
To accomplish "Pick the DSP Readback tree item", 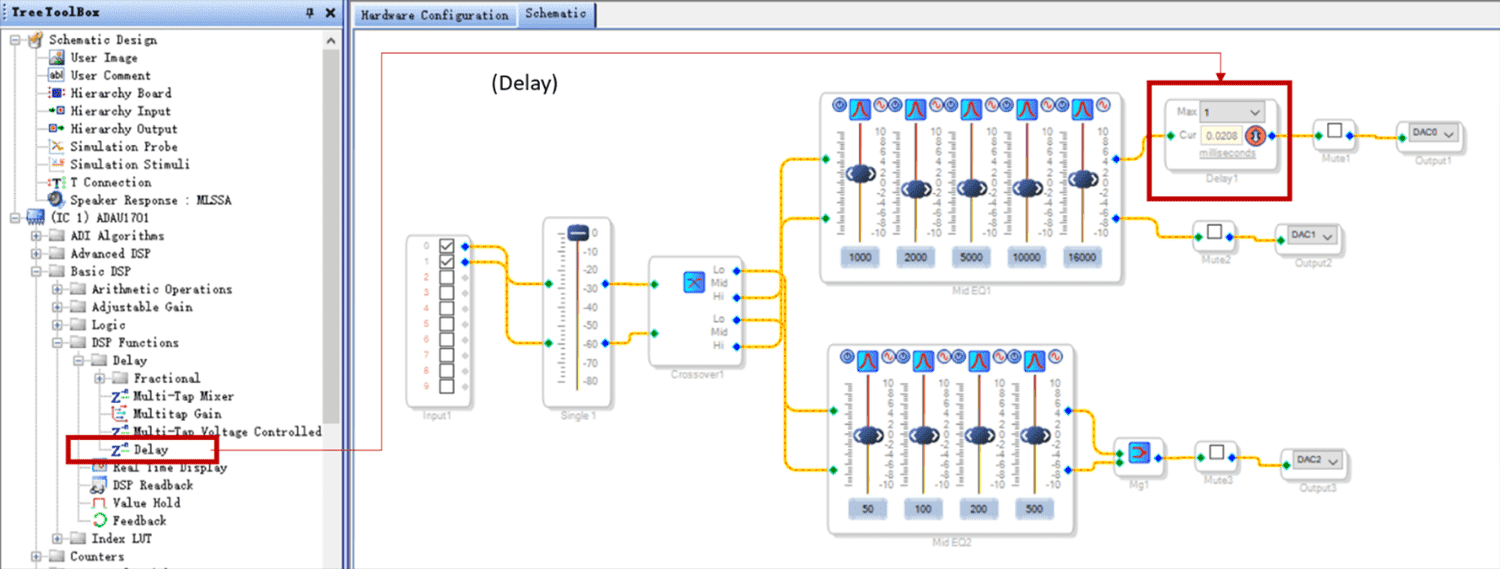I will click(x=152, y=485).
